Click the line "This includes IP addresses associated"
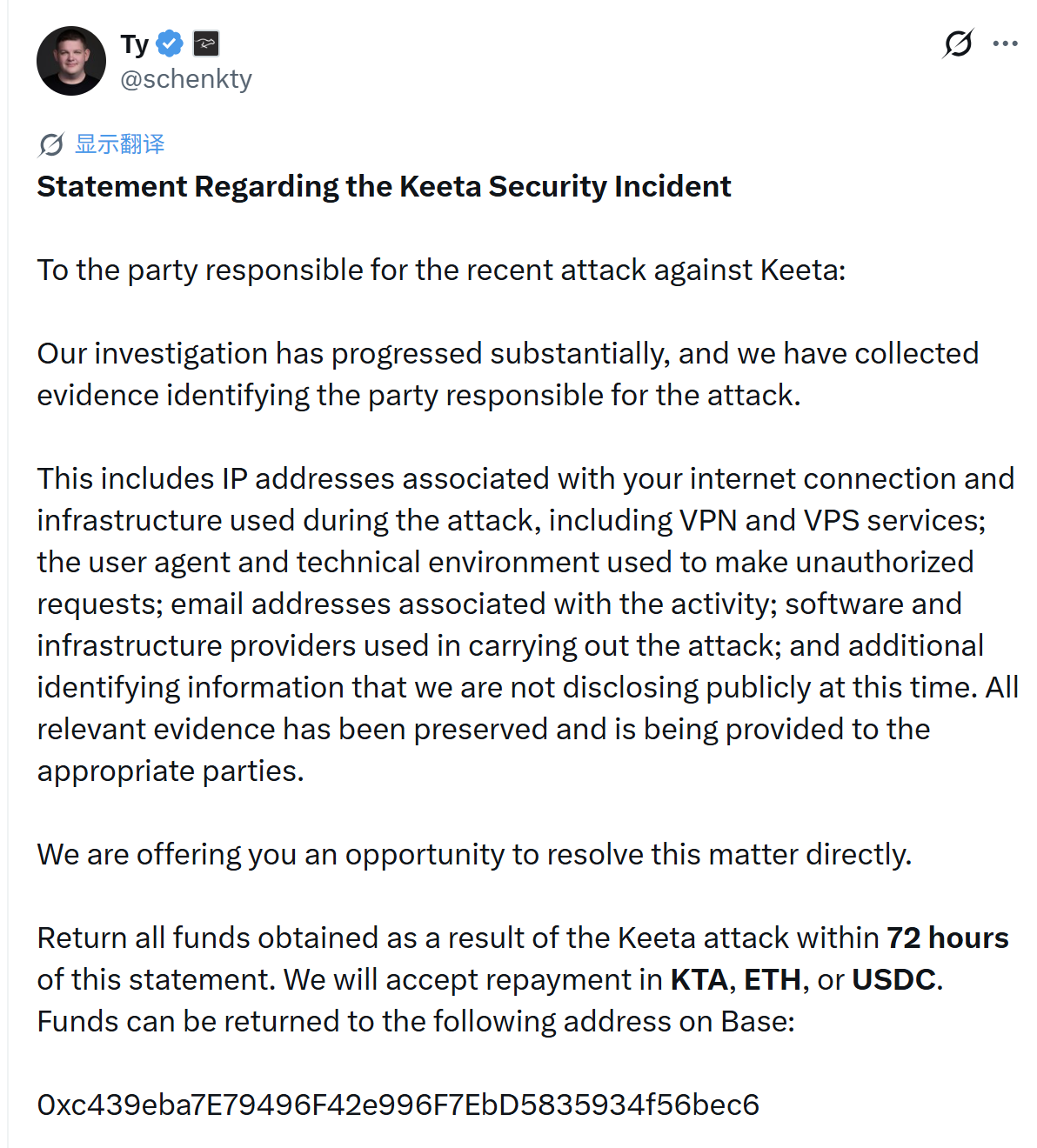The width and height of the screenshot is (1037, 1148). (x=525, y=479)
